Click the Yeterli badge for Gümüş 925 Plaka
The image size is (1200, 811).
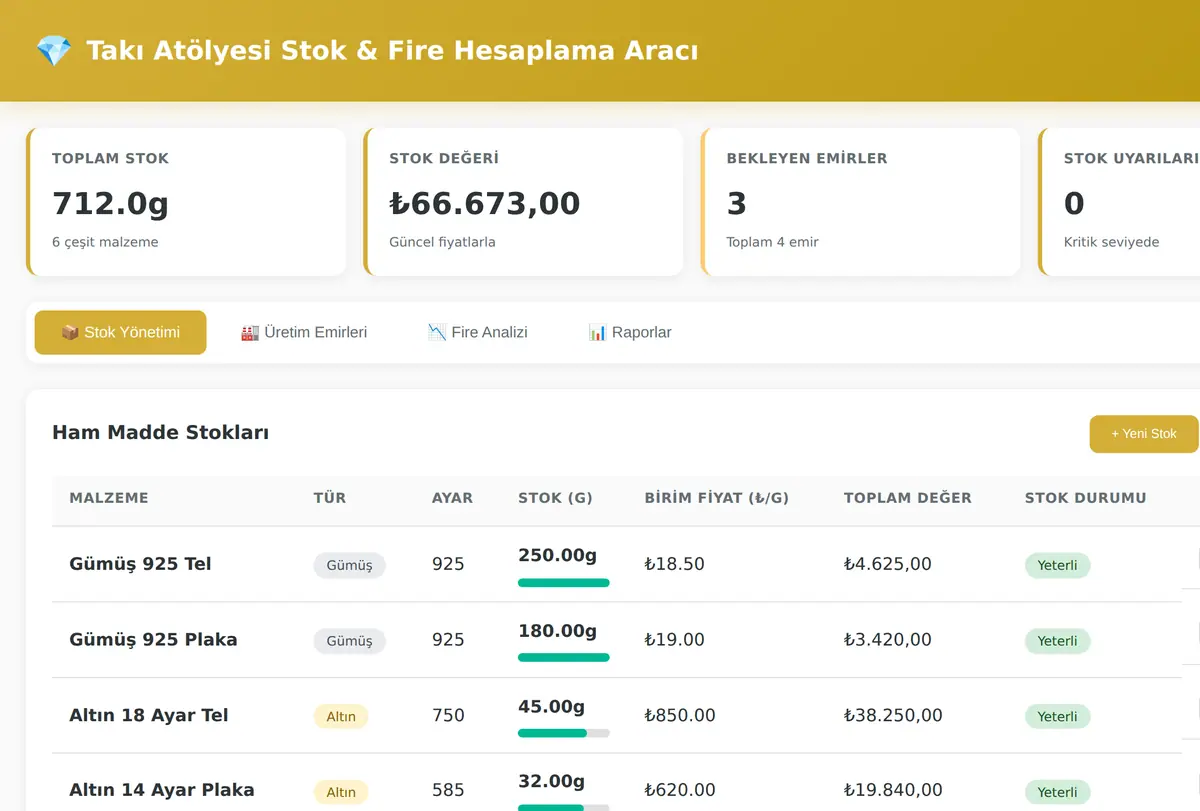click(1058, 641)
